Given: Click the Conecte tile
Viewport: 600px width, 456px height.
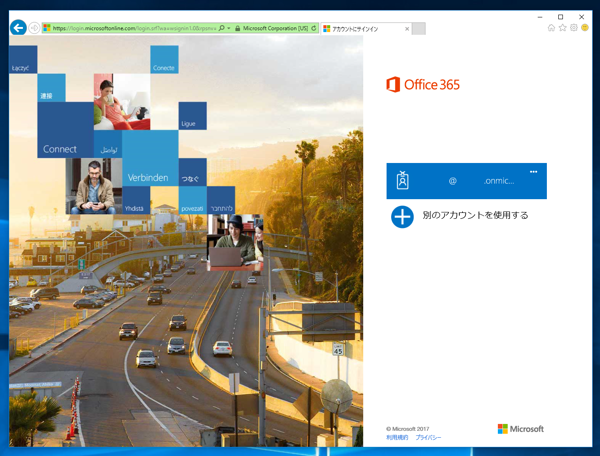Looking at the screenshot, I should point(164,59).
